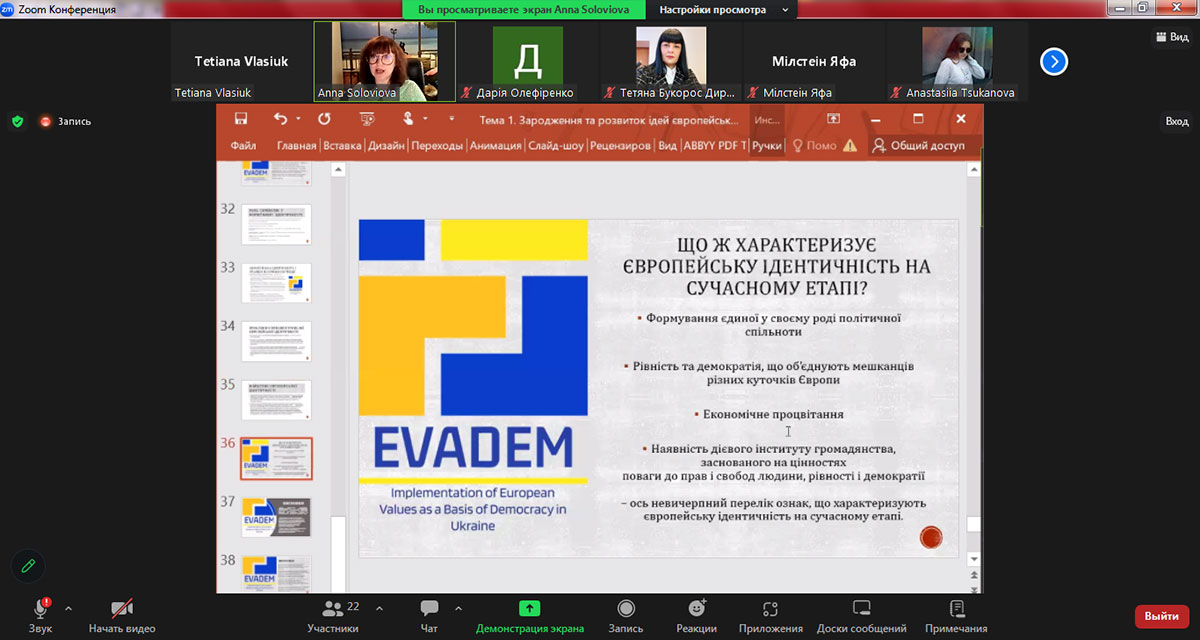Click the Запись record button
Image resolution: width=1200 pixels, height=640 pixels.
pyautogui.click(x=626, y=615)
